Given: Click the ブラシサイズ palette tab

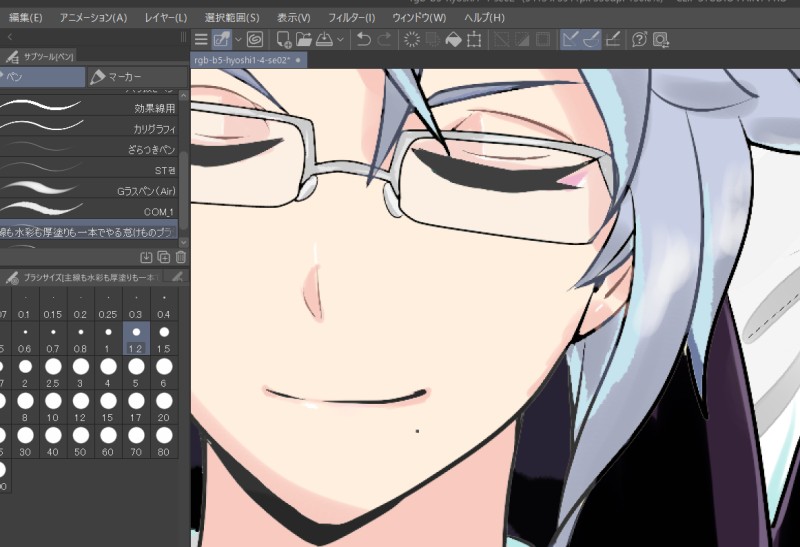Looking at the screenshot, I should pyautogui.click(x=83, y=277).
